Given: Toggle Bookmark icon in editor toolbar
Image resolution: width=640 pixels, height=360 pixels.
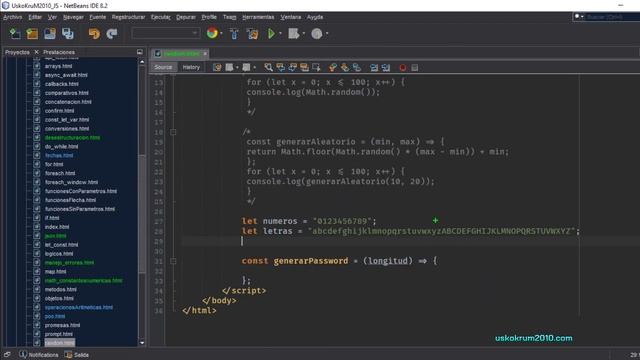Looking at the screenshot, I should [357, 67].
